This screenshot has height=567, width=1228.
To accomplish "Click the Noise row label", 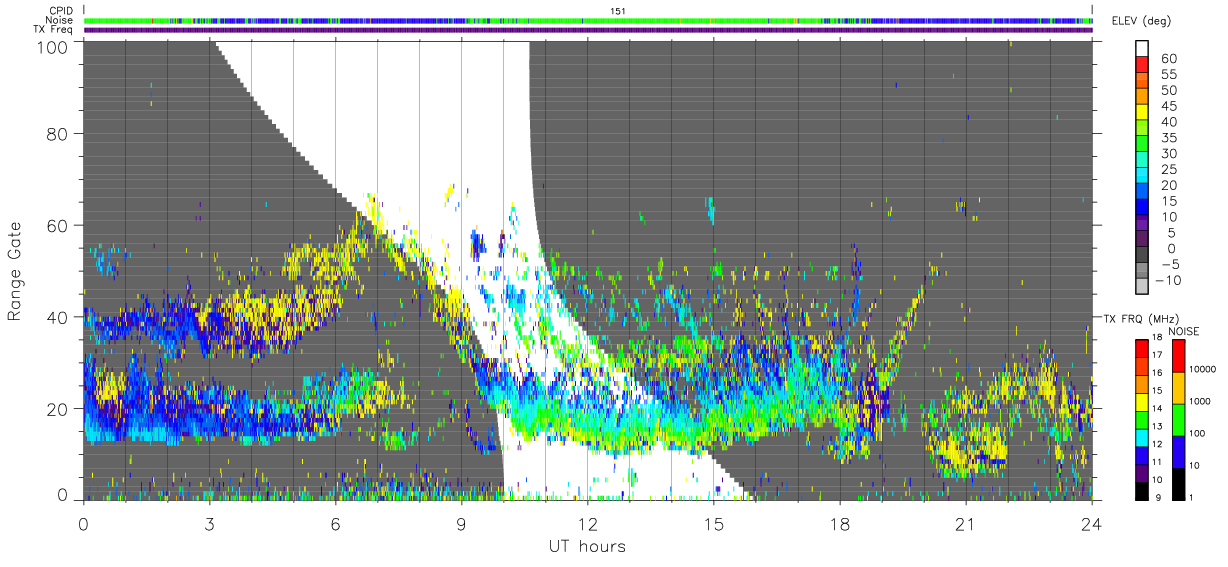I will coord(59,20).
